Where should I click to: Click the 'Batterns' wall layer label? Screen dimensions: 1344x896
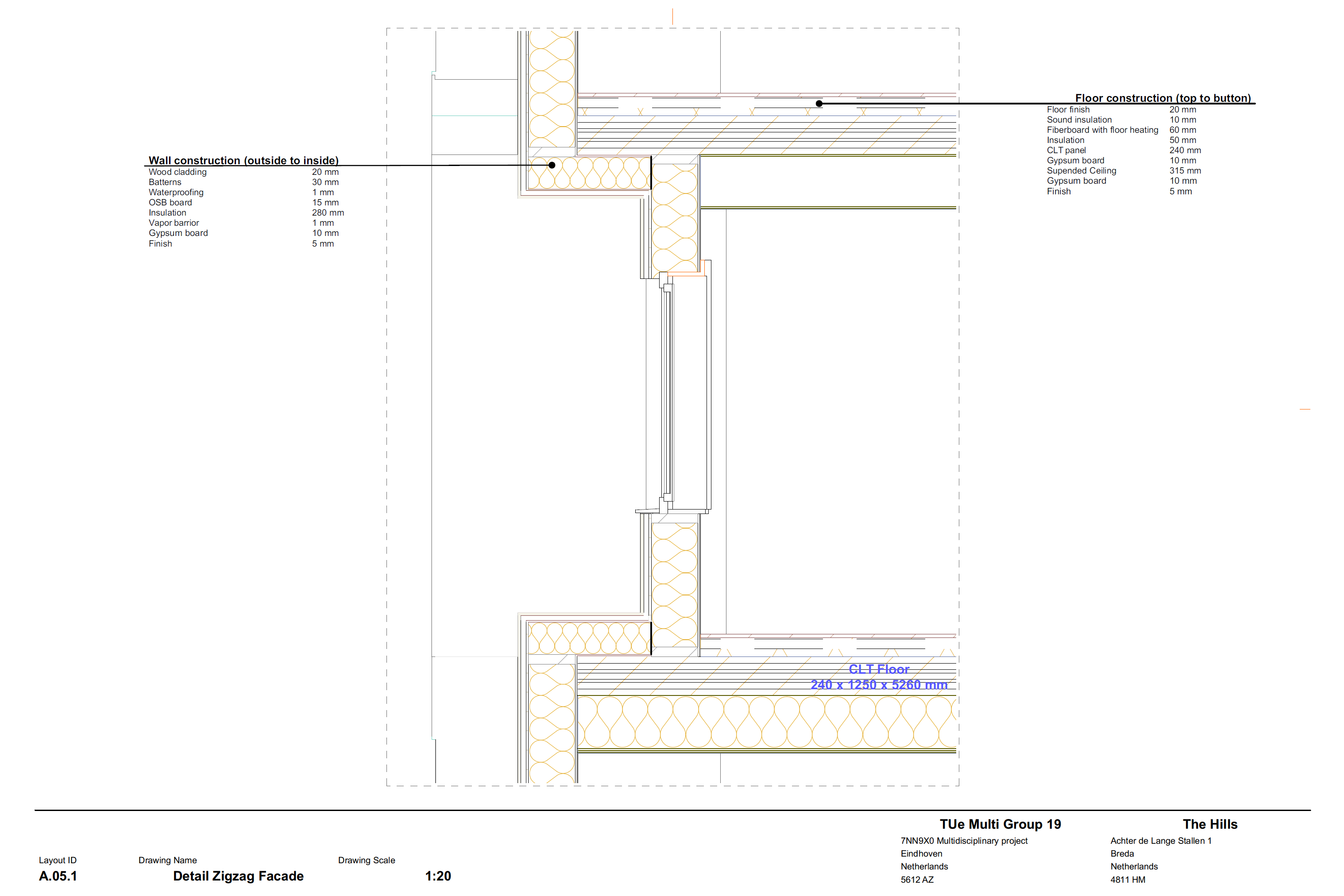[x=165, y=182]
